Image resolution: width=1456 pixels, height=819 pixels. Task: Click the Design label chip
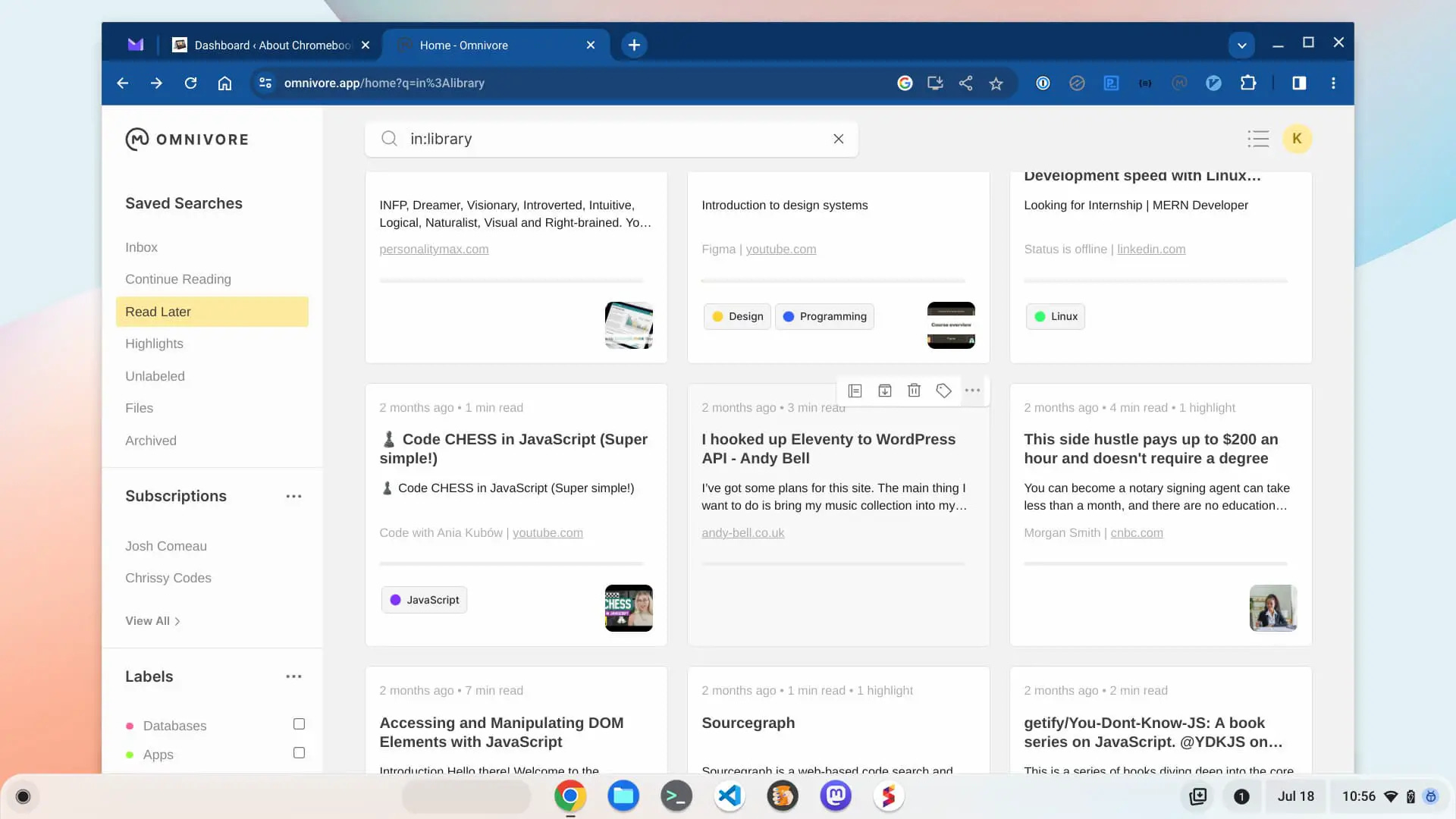[x=737, y=316]
